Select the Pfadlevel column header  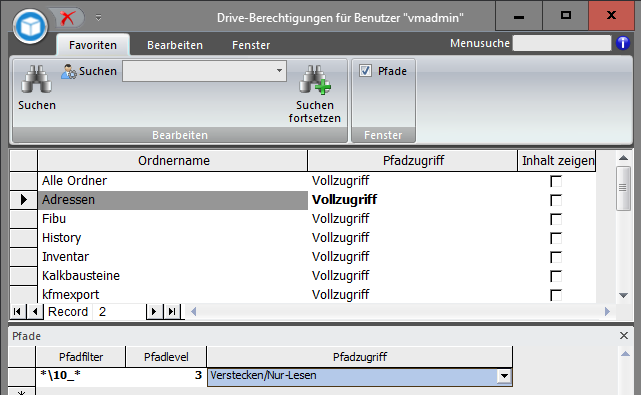(166, 357)
